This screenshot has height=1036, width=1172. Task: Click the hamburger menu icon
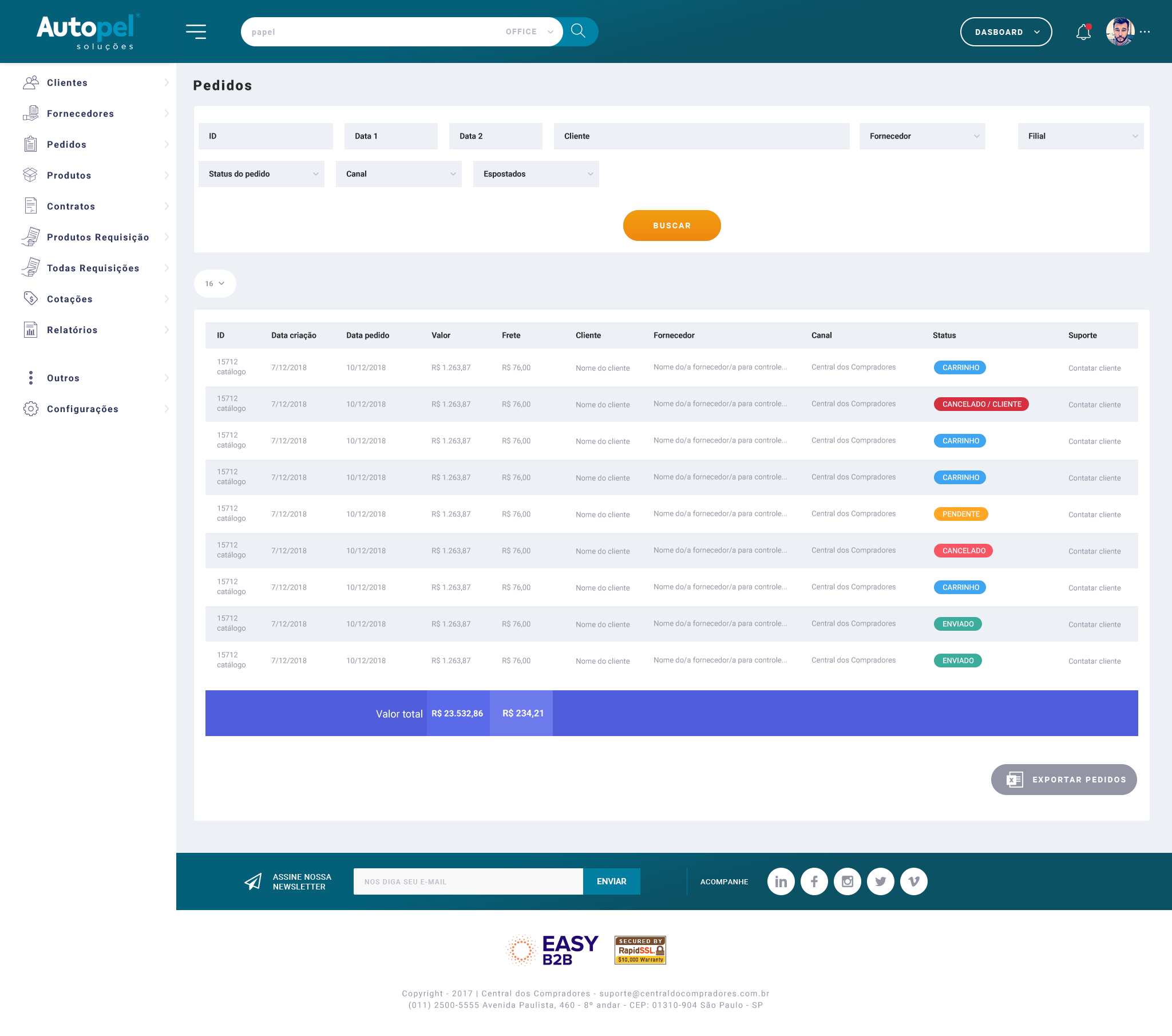pos(196,31)
